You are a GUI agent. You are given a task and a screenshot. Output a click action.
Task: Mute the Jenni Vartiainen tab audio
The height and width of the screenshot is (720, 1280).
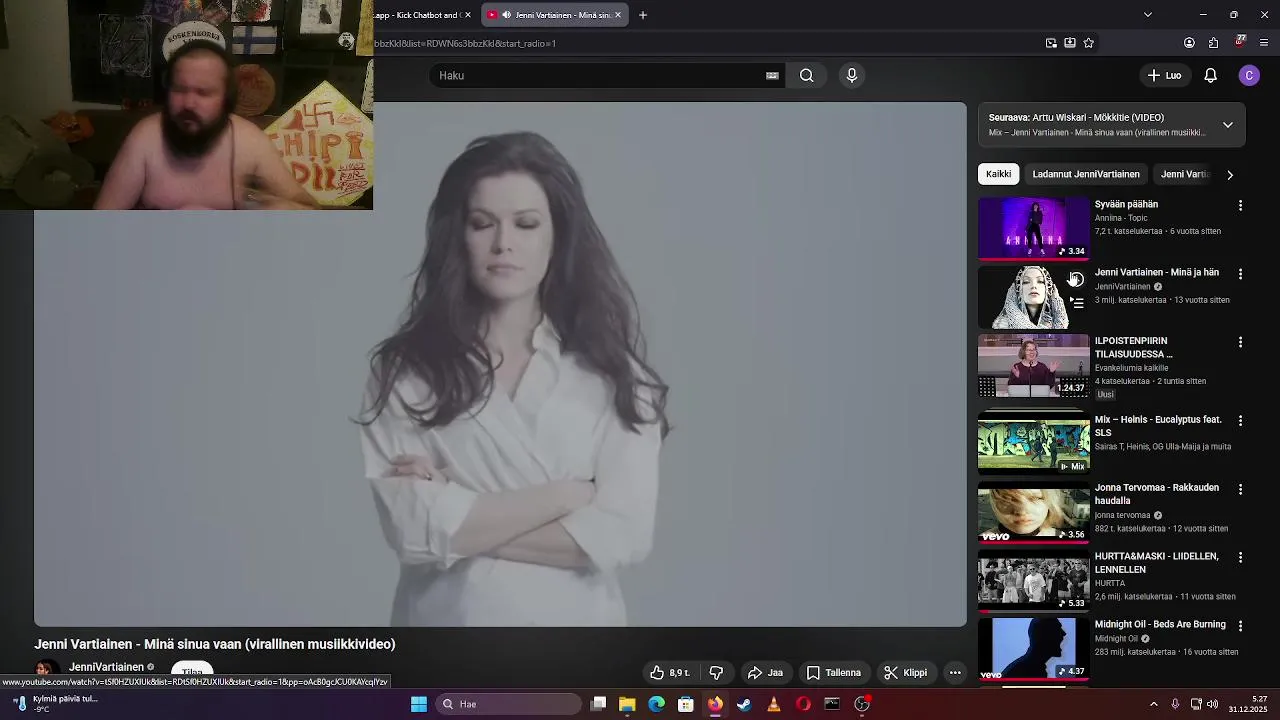click(506, 15)
